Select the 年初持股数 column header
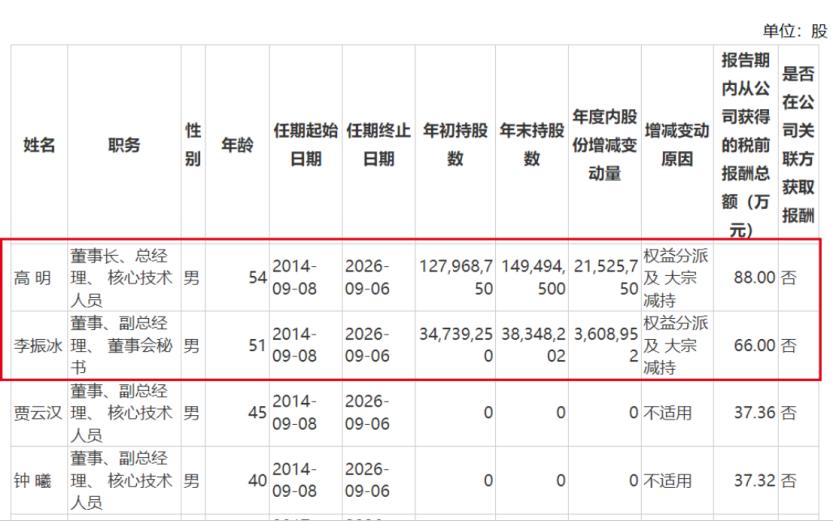 (x=456, y=145)
